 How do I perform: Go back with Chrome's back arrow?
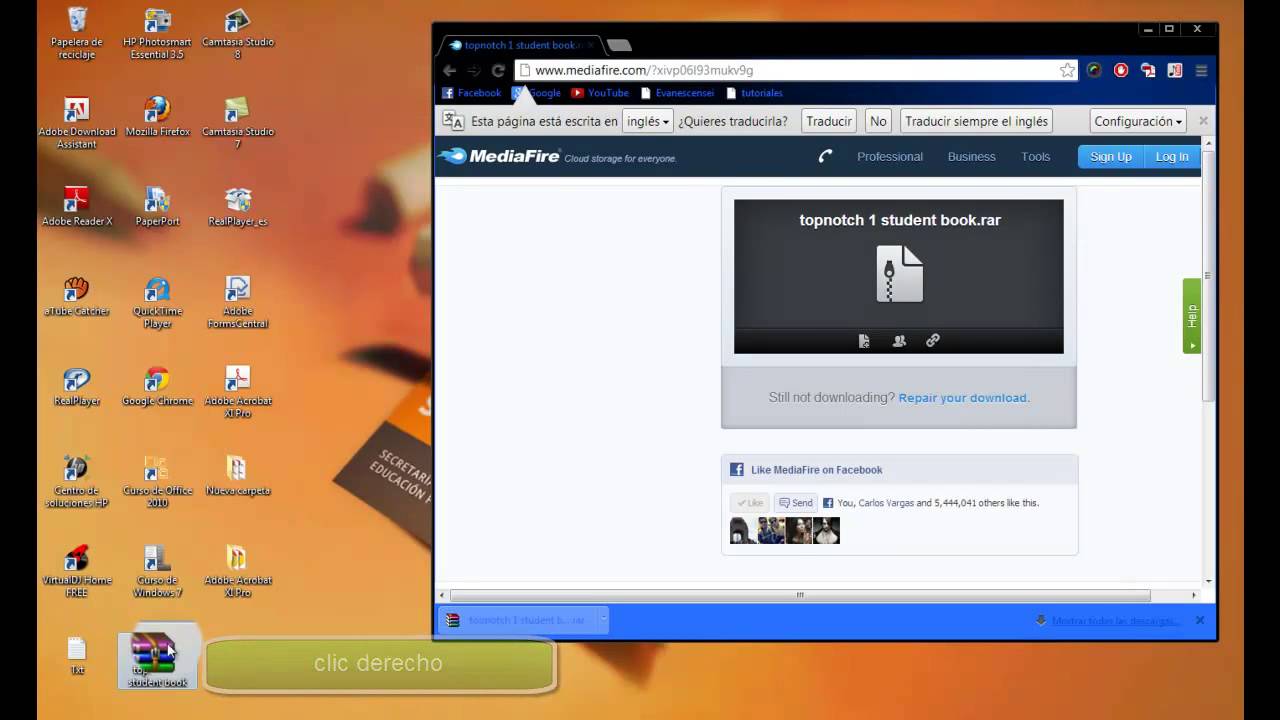450,70
